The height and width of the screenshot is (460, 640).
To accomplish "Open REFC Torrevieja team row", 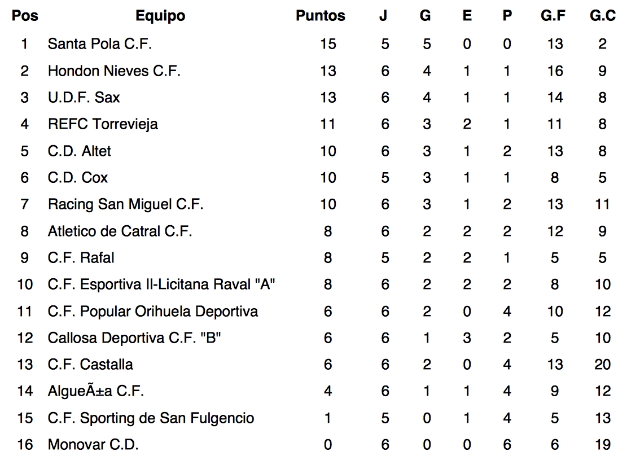I will point(103,124).
